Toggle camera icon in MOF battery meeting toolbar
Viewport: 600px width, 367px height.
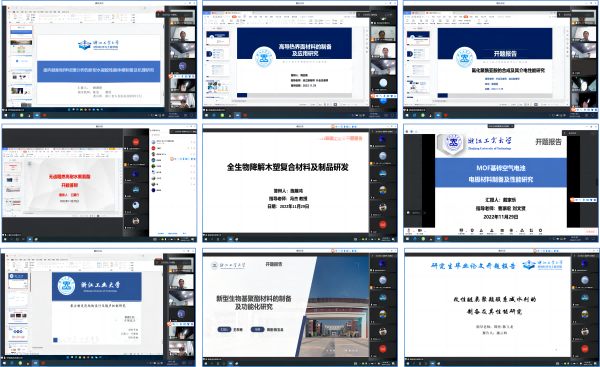420,230
